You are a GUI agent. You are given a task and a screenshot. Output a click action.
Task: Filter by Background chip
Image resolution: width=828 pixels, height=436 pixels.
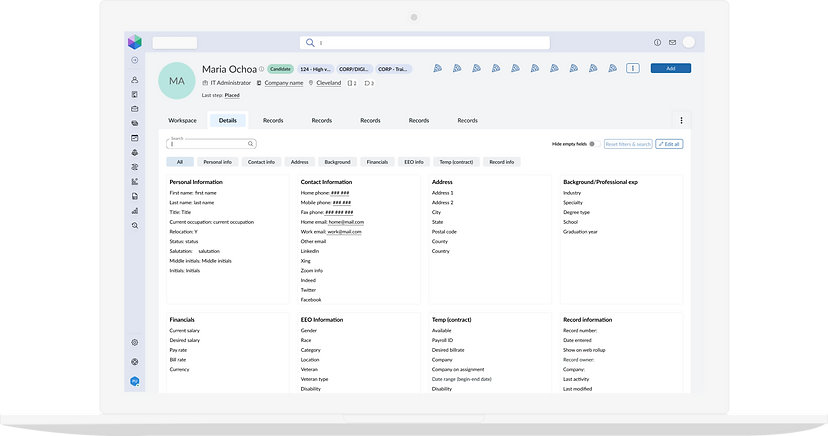click(x=337, y=162)
